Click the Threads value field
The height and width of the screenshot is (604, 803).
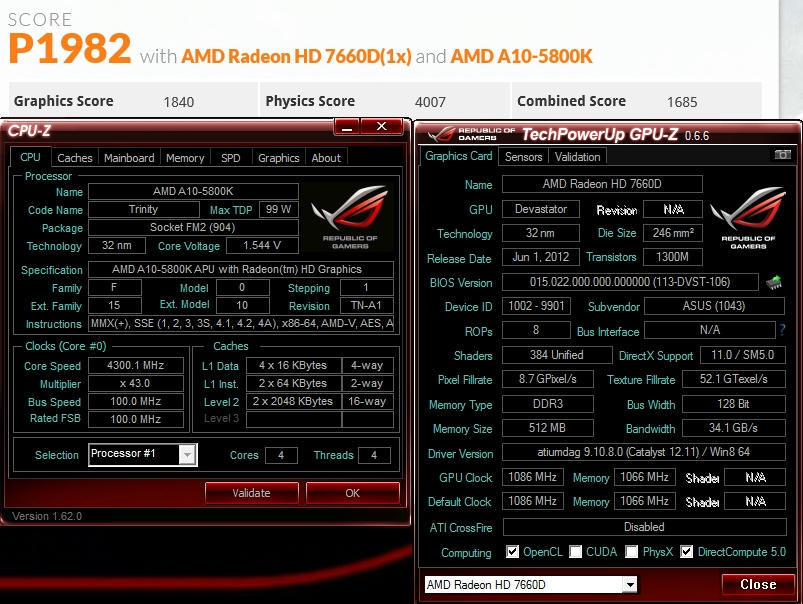point(374,455)
